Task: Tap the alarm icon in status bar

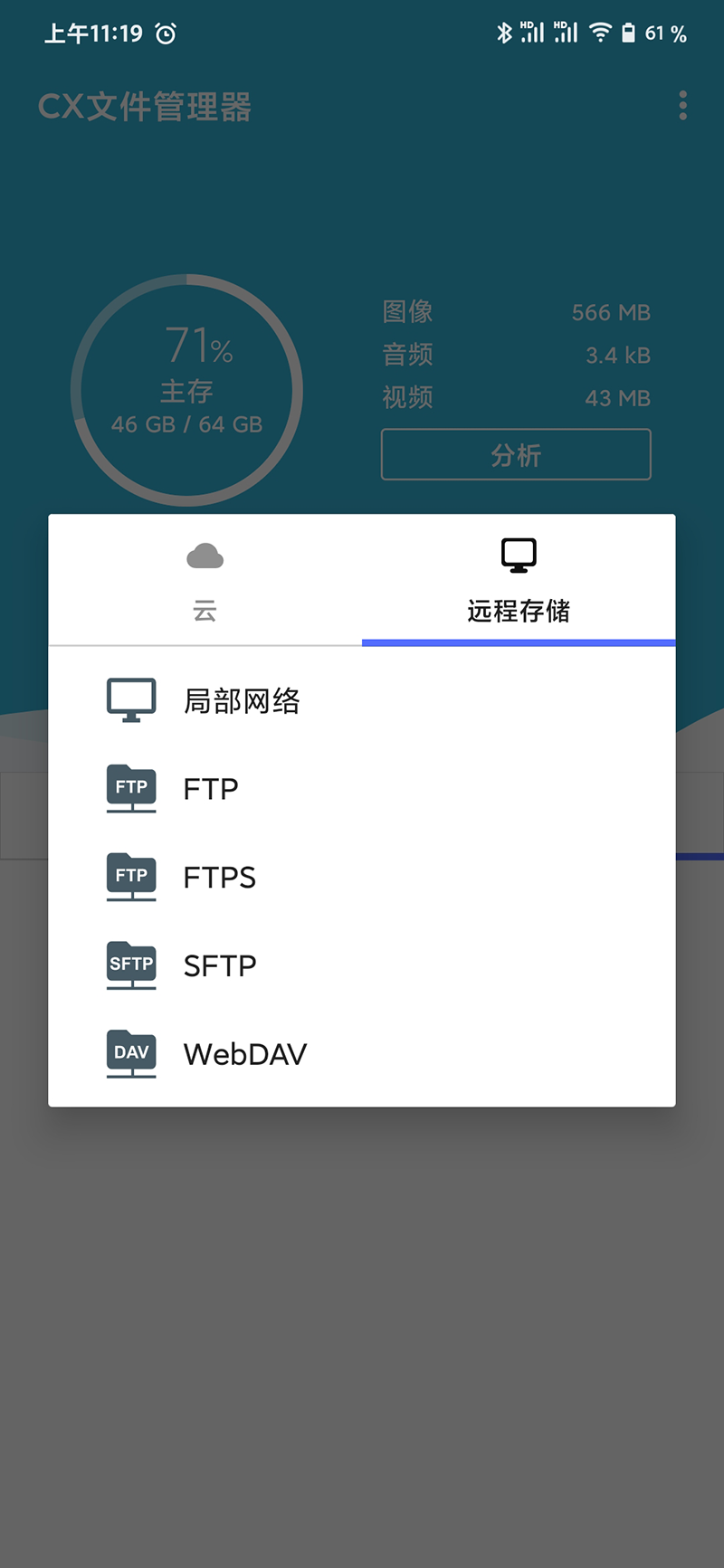Action: click(166, 34)
